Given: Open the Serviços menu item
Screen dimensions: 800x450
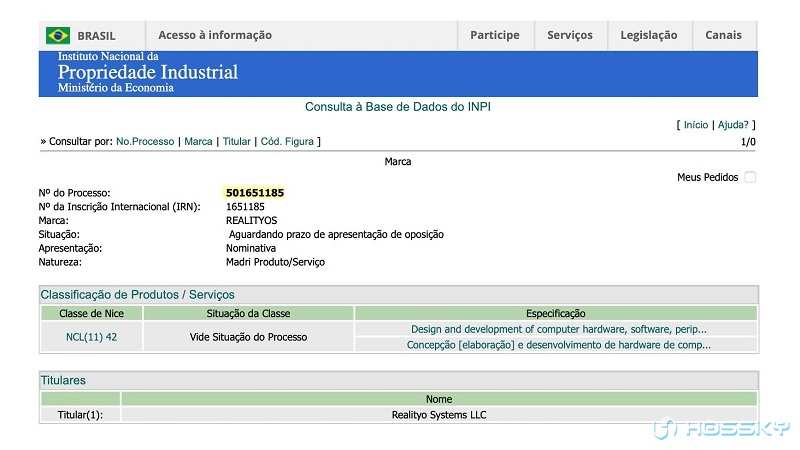Looking at the screenshot, I should (x=570, y=35).
